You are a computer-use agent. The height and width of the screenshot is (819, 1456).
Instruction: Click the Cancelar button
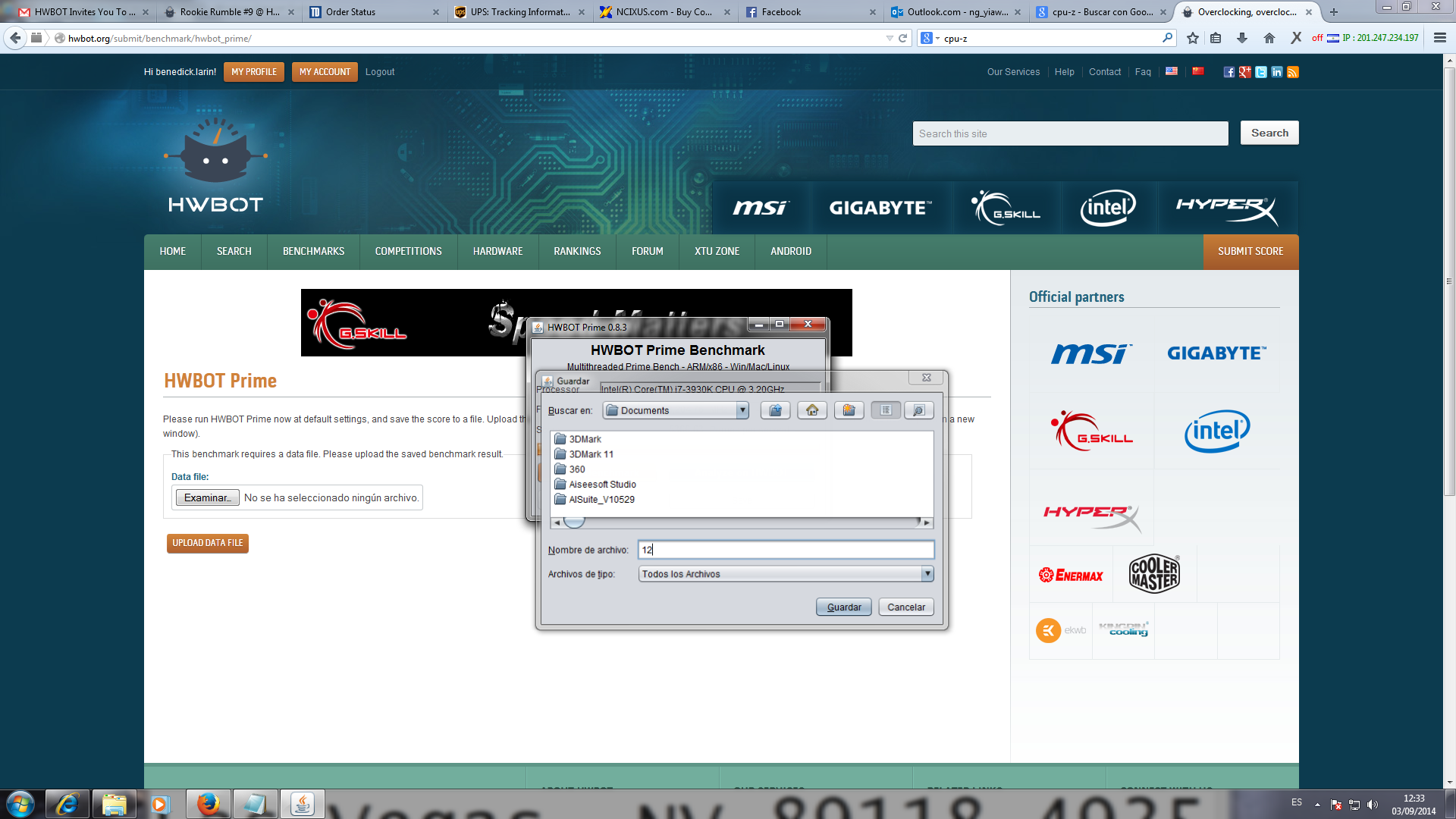pyautogui.click(x=906, y=607)
